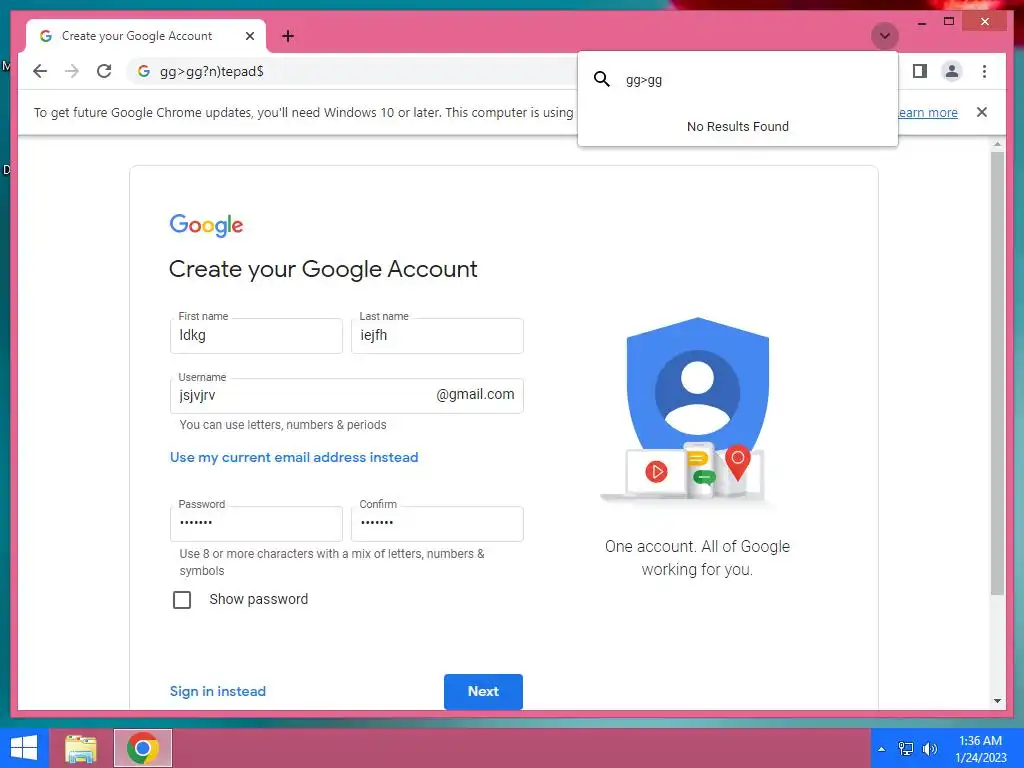Click the 'No Results Found' text

coord(738,127)
